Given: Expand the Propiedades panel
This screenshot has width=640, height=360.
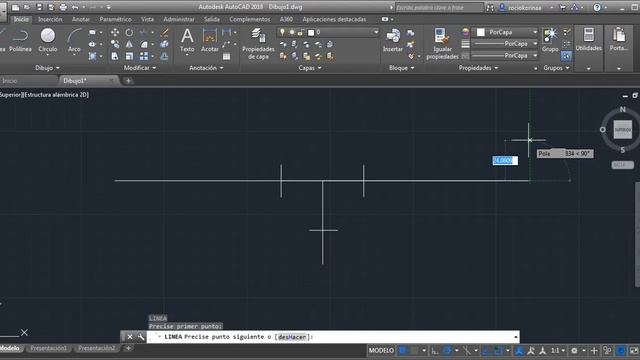Looking at the screenshot, I should (478, 68).
